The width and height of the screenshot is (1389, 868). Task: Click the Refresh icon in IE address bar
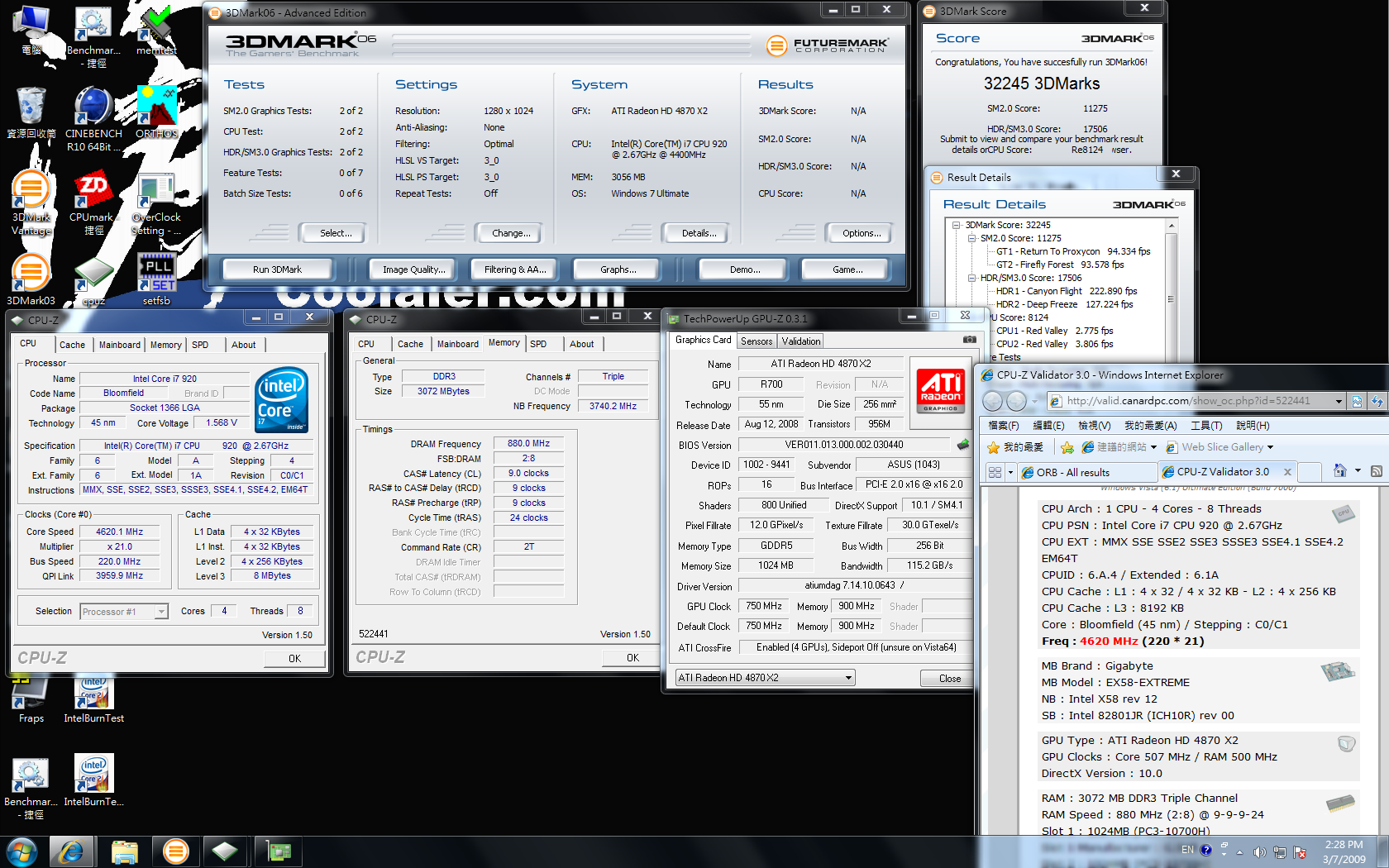click(x=1377, y=401)
